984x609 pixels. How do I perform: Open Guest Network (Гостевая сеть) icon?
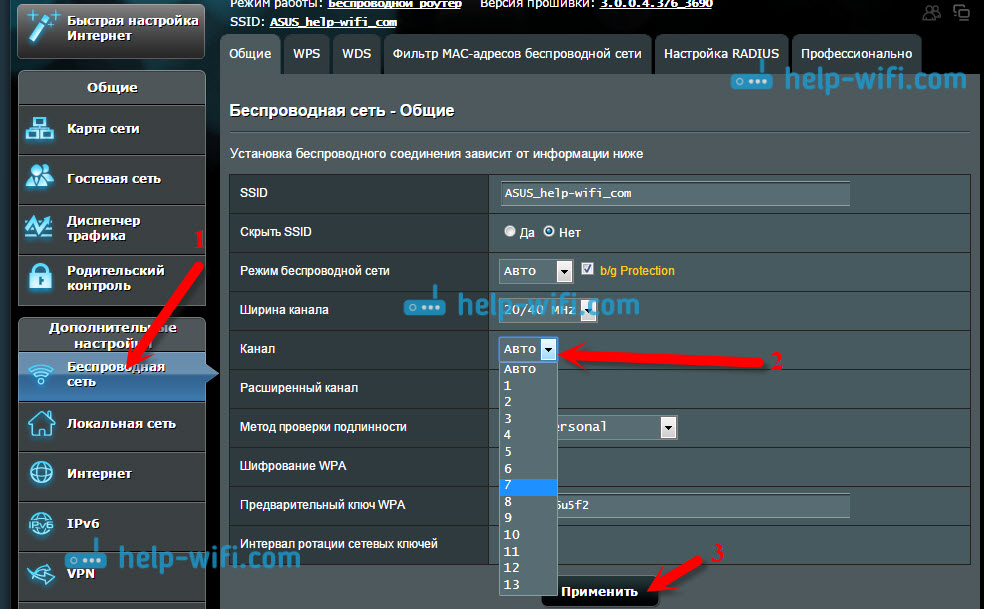point(41,179)
